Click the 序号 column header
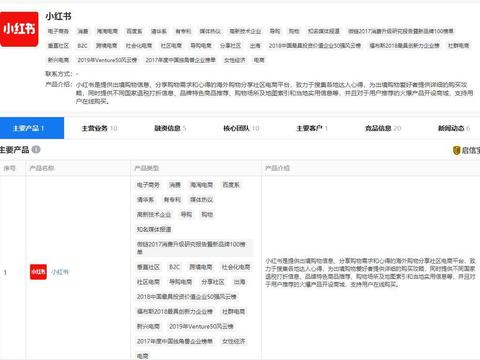The image size is (480, 360). coord(10,168)
